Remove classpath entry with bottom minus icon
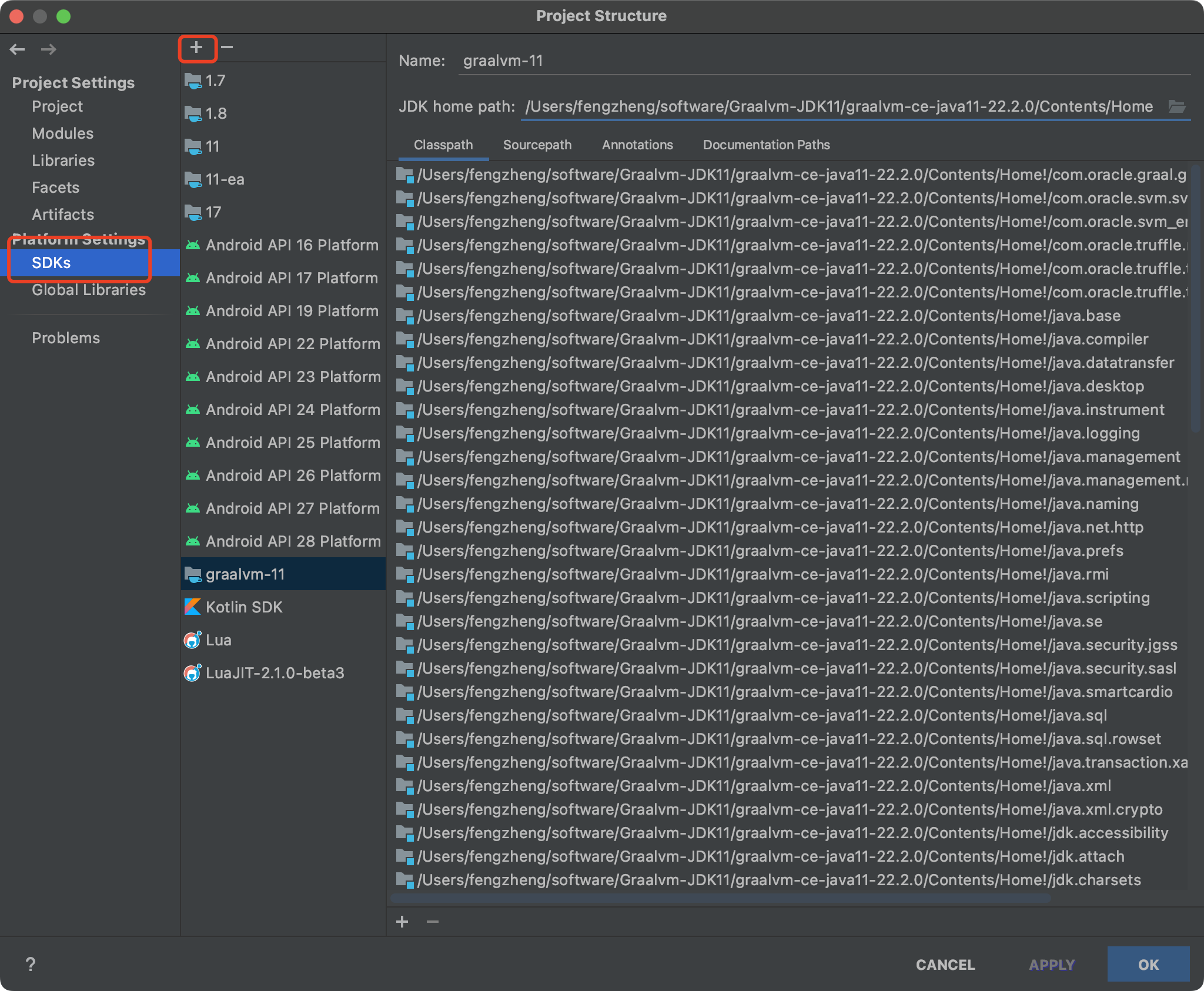The image size is (1204, 991). [x=433, y=922]
